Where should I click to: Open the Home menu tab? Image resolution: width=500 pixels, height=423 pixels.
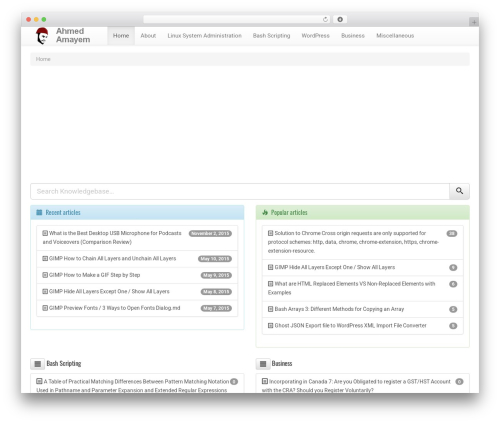(121, 36)
